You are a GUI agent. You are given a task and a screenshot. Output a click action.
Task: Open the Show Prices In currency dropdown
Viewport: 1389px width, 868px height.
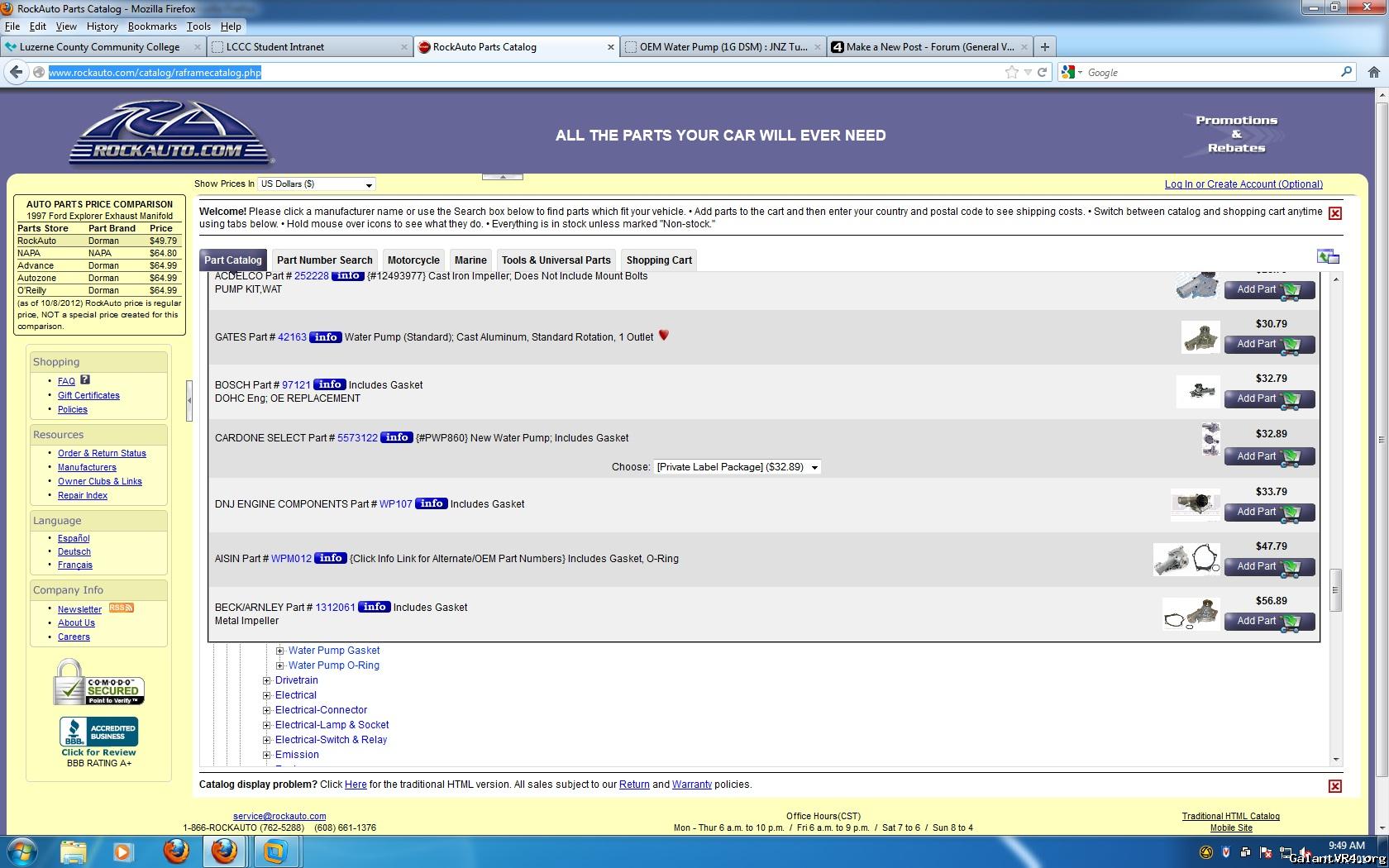click(317, 184)
